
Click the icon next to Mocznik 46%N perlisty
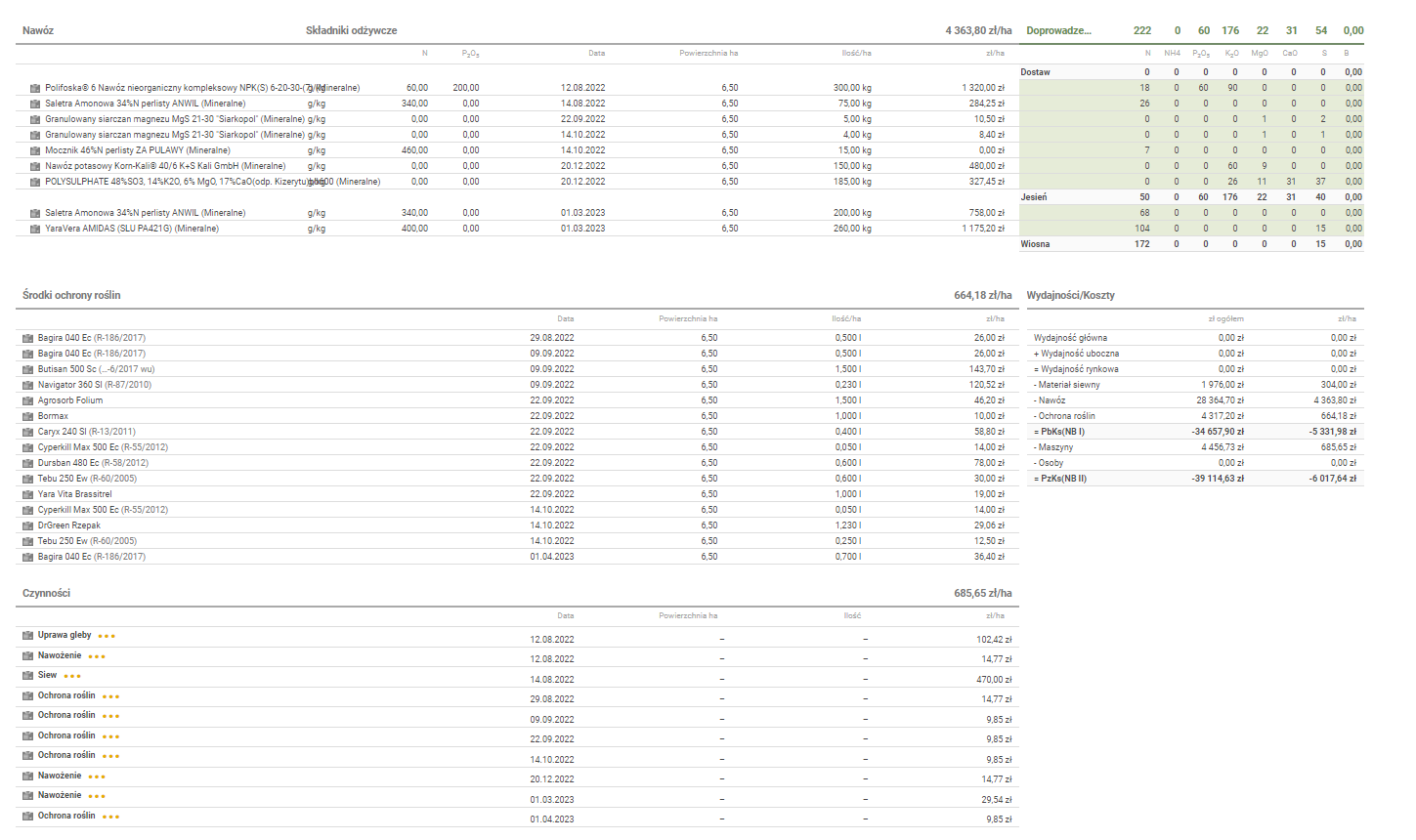click(x=35, y=150)
